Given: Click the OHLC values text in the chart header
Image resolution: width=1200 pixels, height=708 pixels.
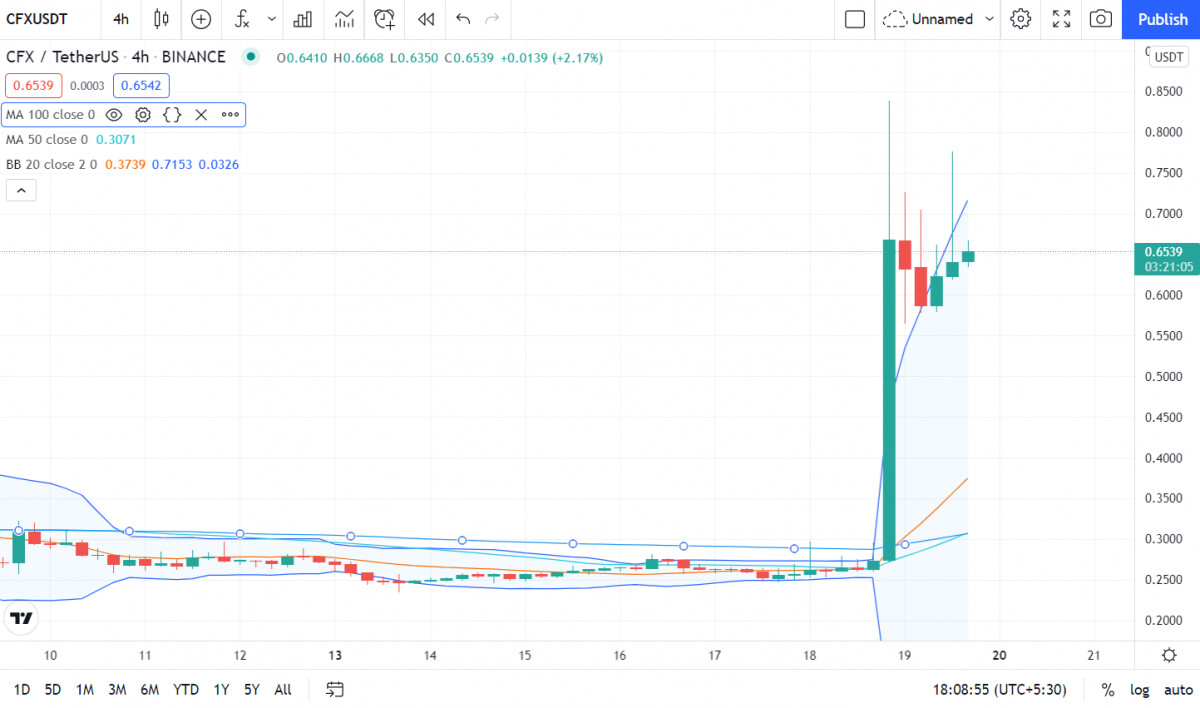Looking at the screenshot, I should coord(439,58).
